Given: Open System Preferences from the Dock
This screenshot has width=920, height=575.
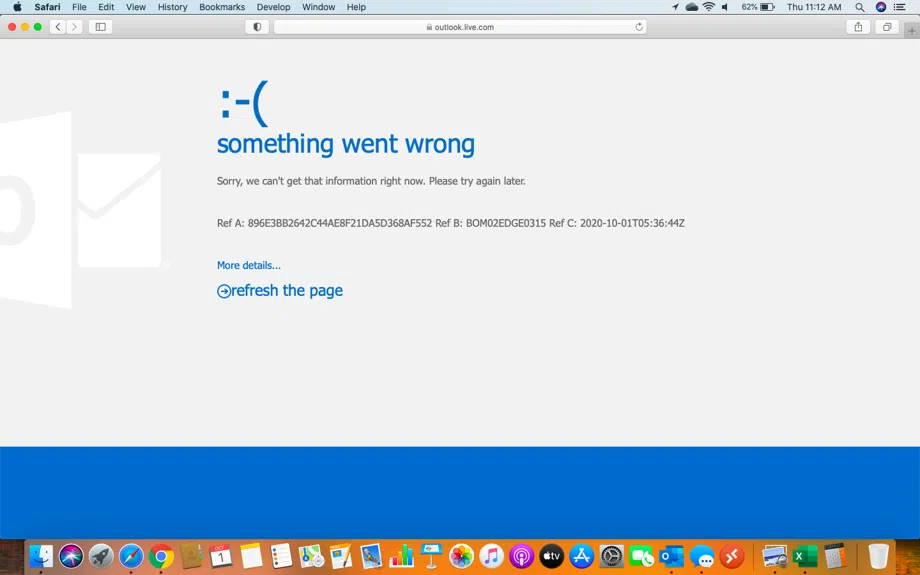Looking at the screenshot, I should pos(611,556).
